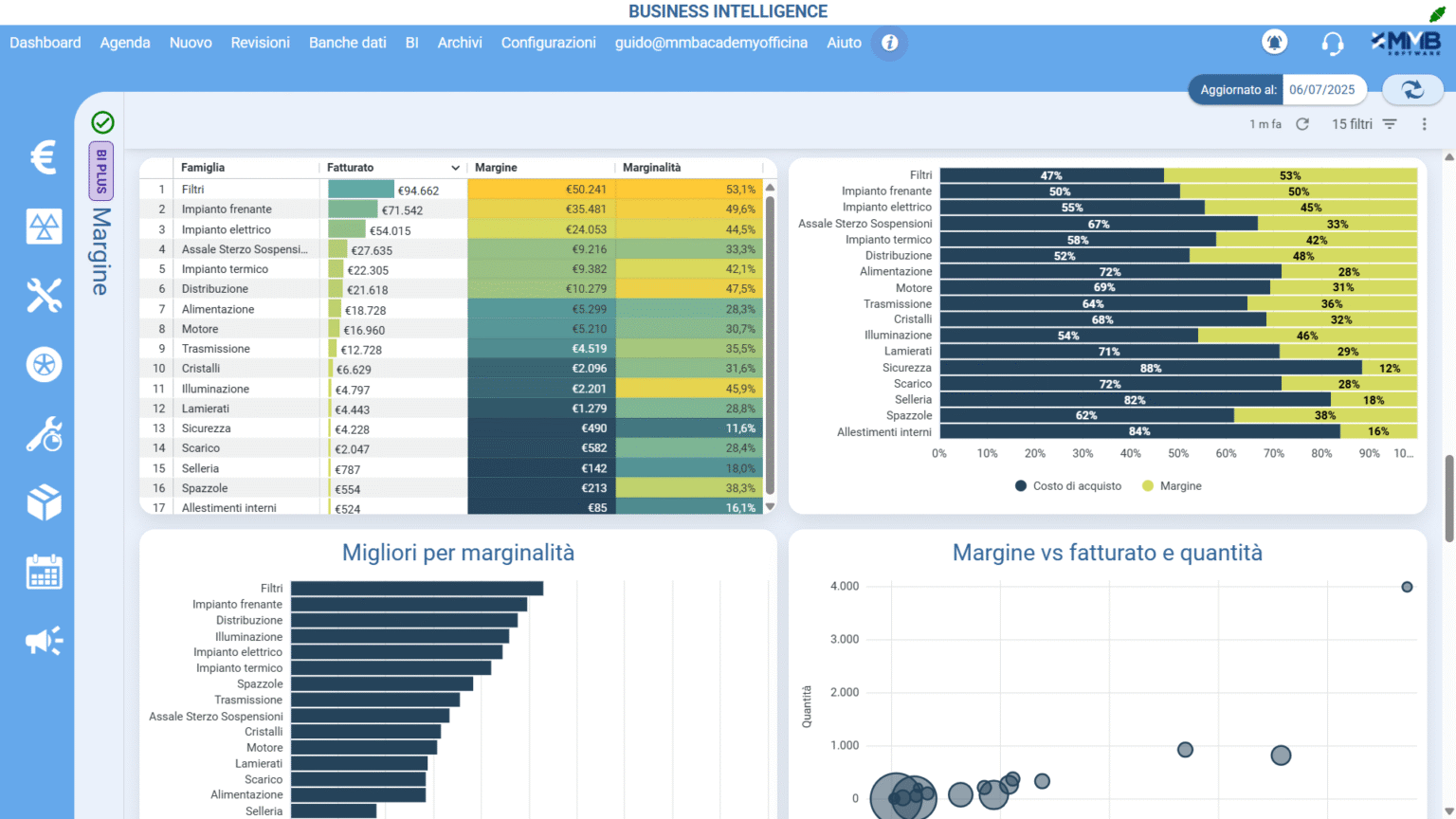Open the Euro finance sidebar icon

[44, 157]
